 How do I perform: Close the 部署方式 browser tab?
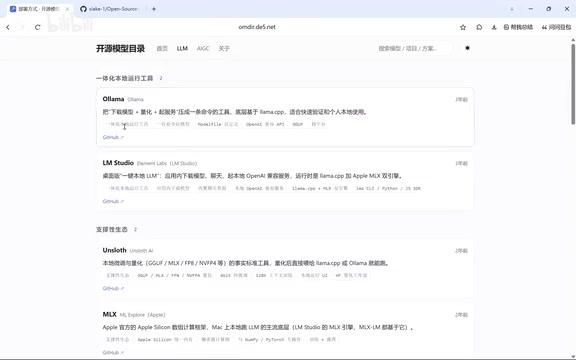point(67,9)
